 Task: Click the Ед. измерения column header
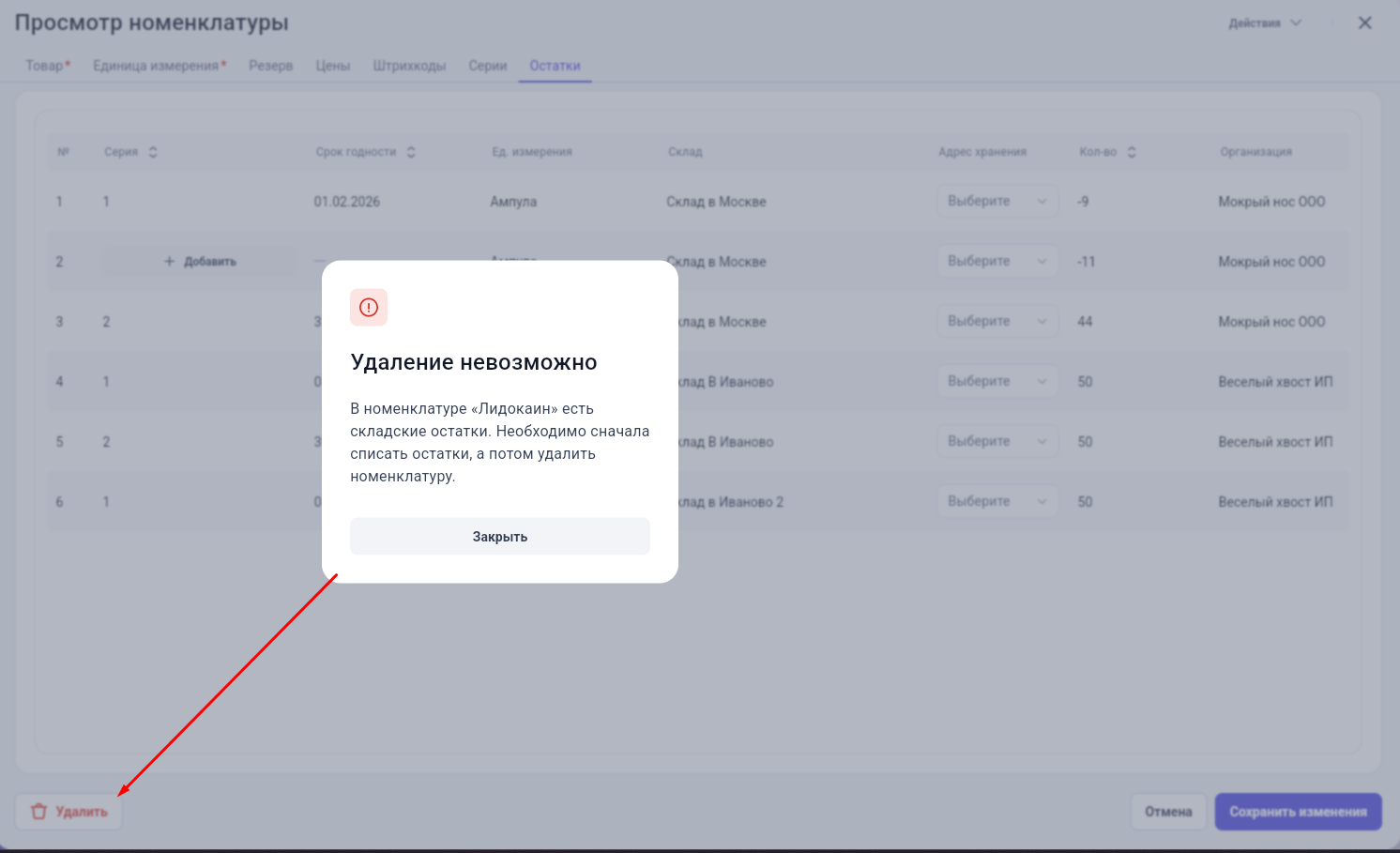click(x=532, y=152)
